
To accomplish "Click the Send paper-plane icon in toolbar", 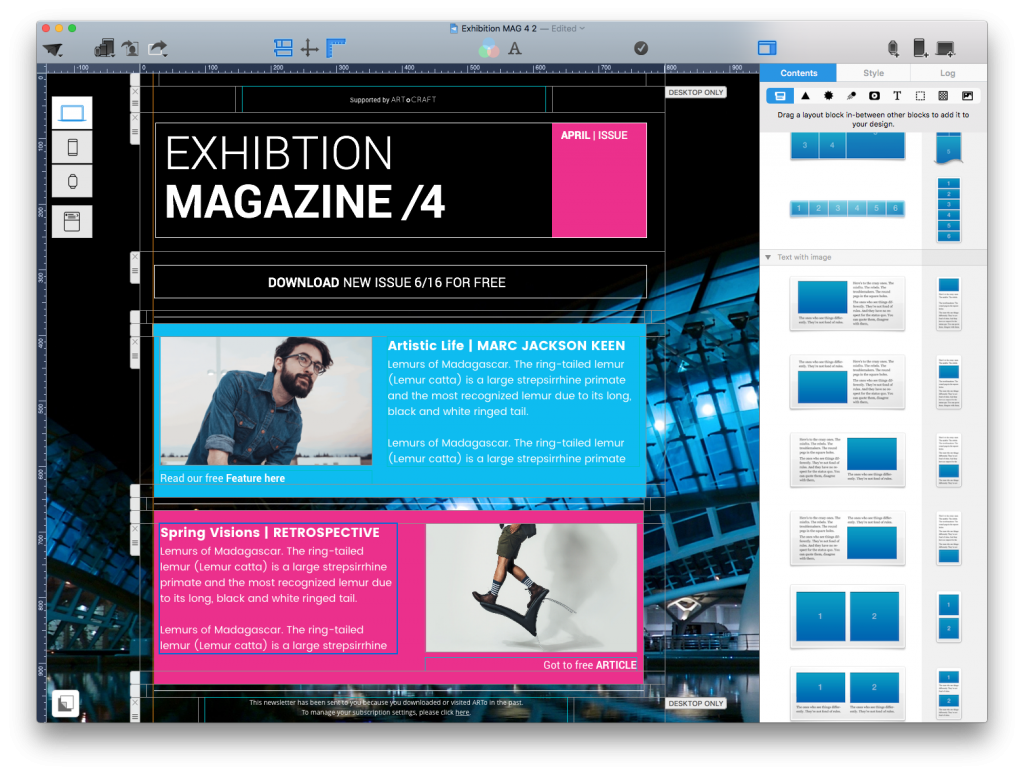I will [53, 49].
